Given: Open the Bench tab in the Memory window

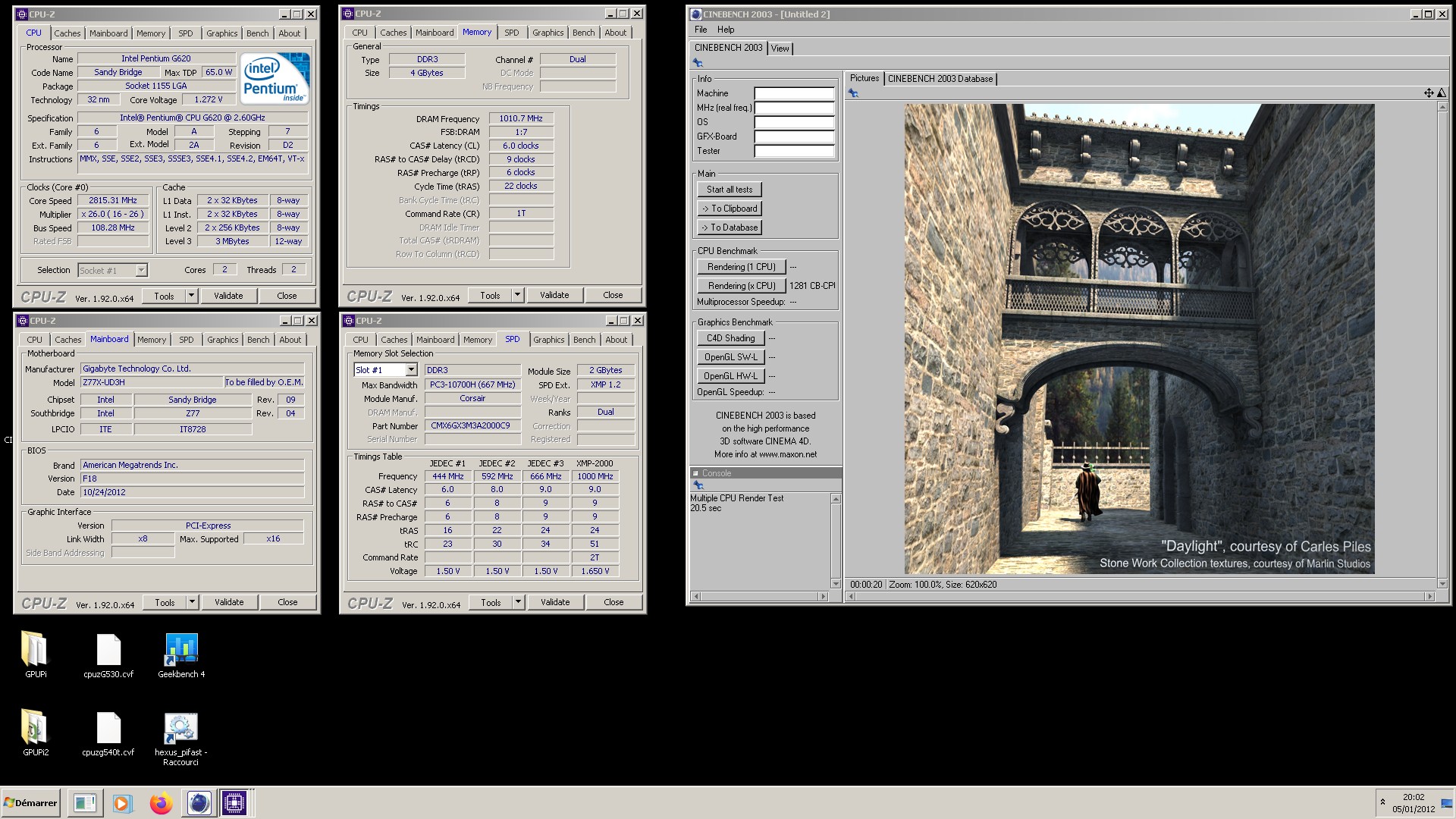Looking at the screenshot, I should click(x=583, y=33).
